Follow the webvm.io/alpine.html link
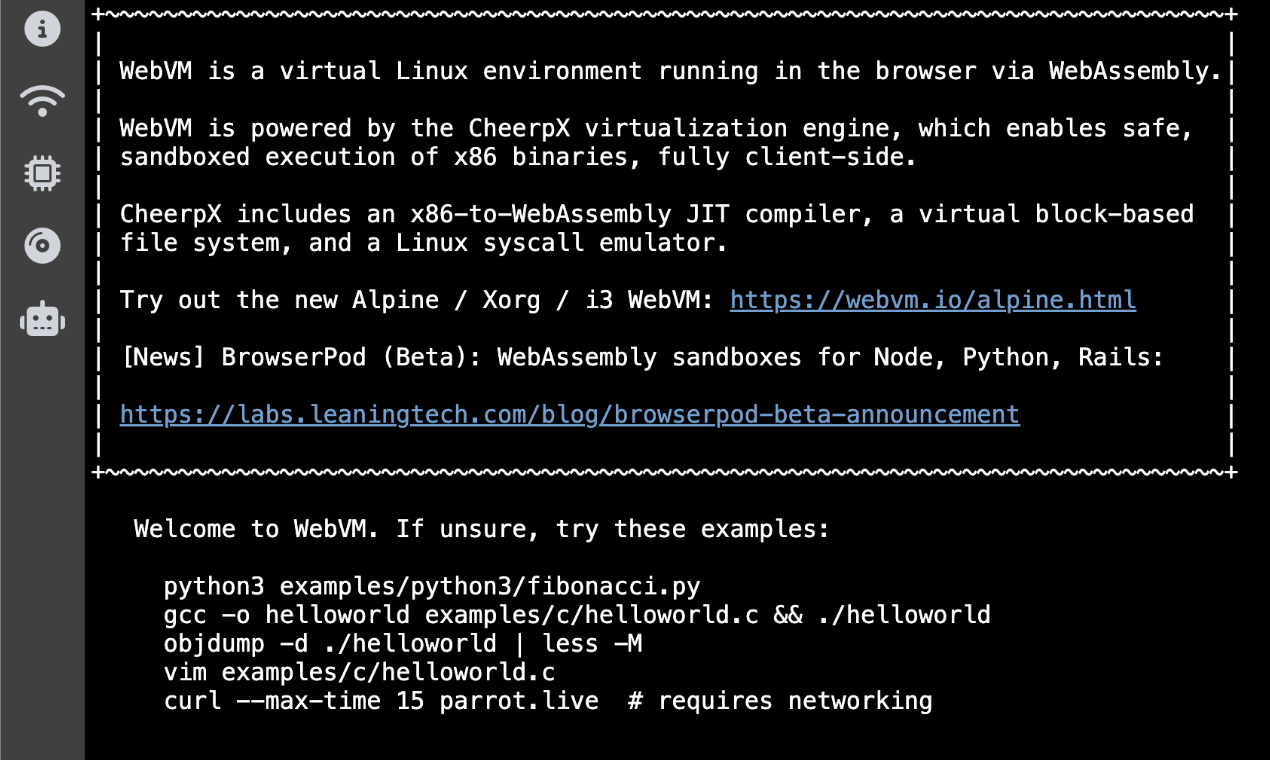Viewport: 1270px width, 760px height. (x=932, y=299)
